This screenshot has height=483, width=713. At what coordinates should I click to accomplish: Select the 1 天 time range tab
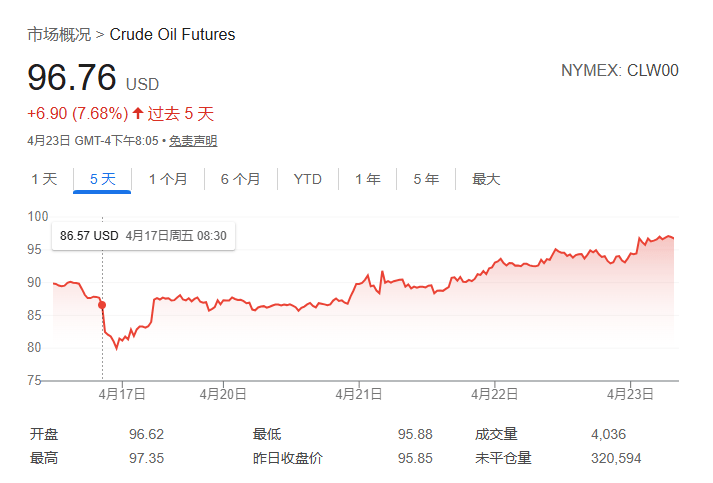[44, 180]
